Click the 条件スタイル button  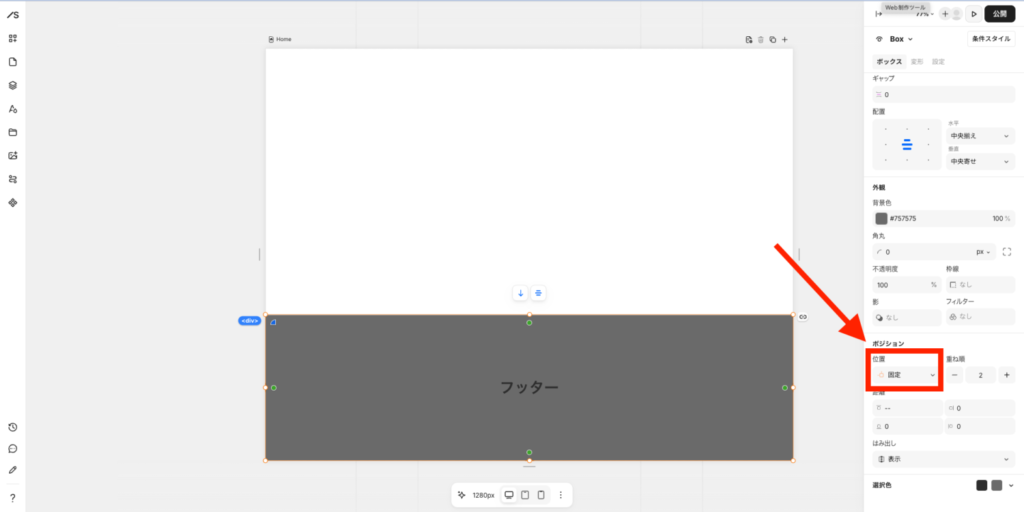[991, 39]
